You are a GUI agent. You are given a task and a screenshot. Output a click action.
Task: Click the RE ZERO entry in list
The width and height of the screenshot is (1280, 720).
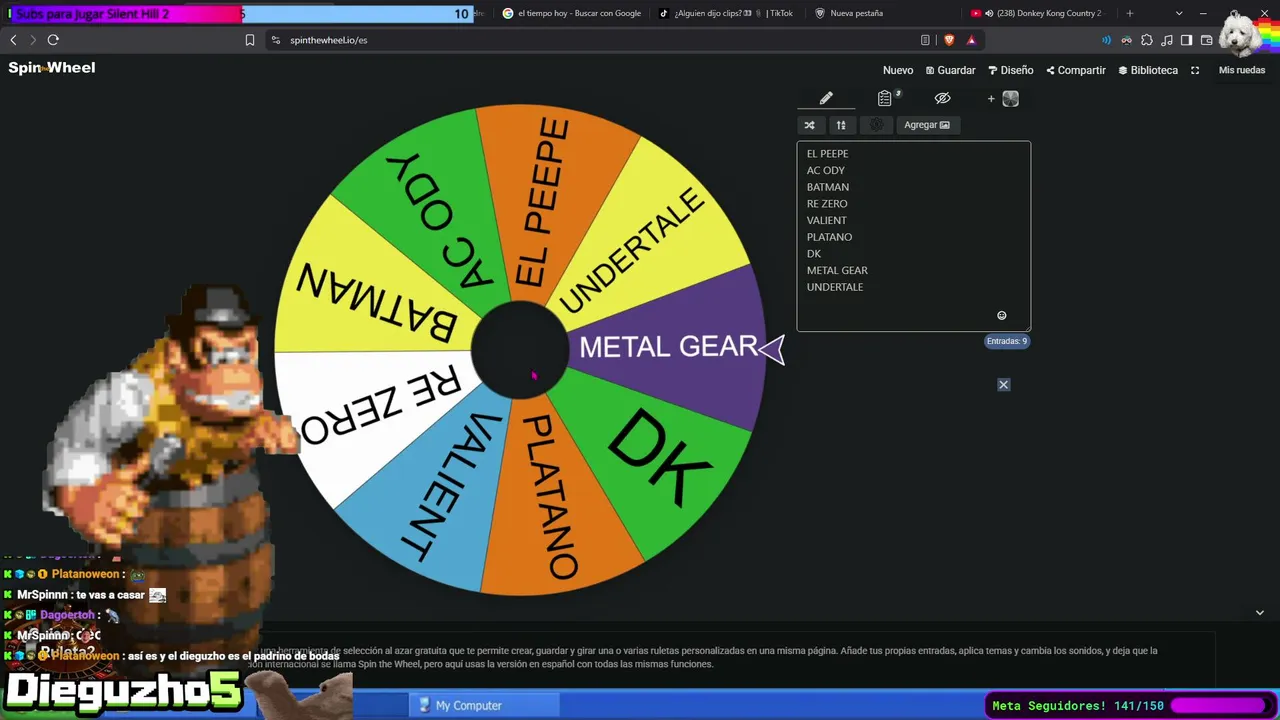click(x=827, y=204)
